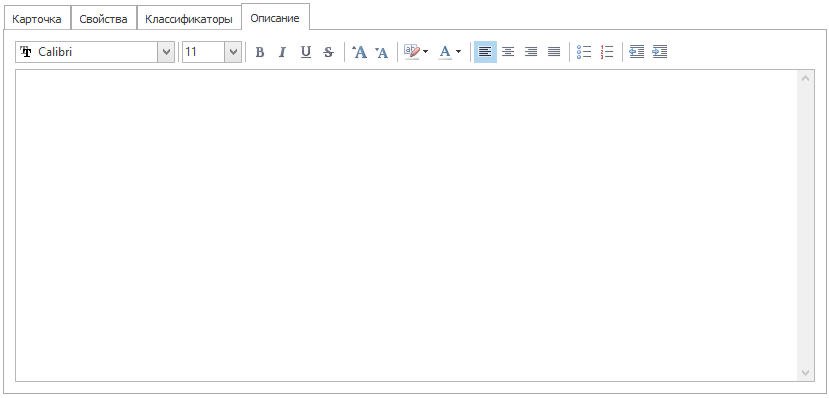Decrease paragraph indent

(x=637, y=52)
